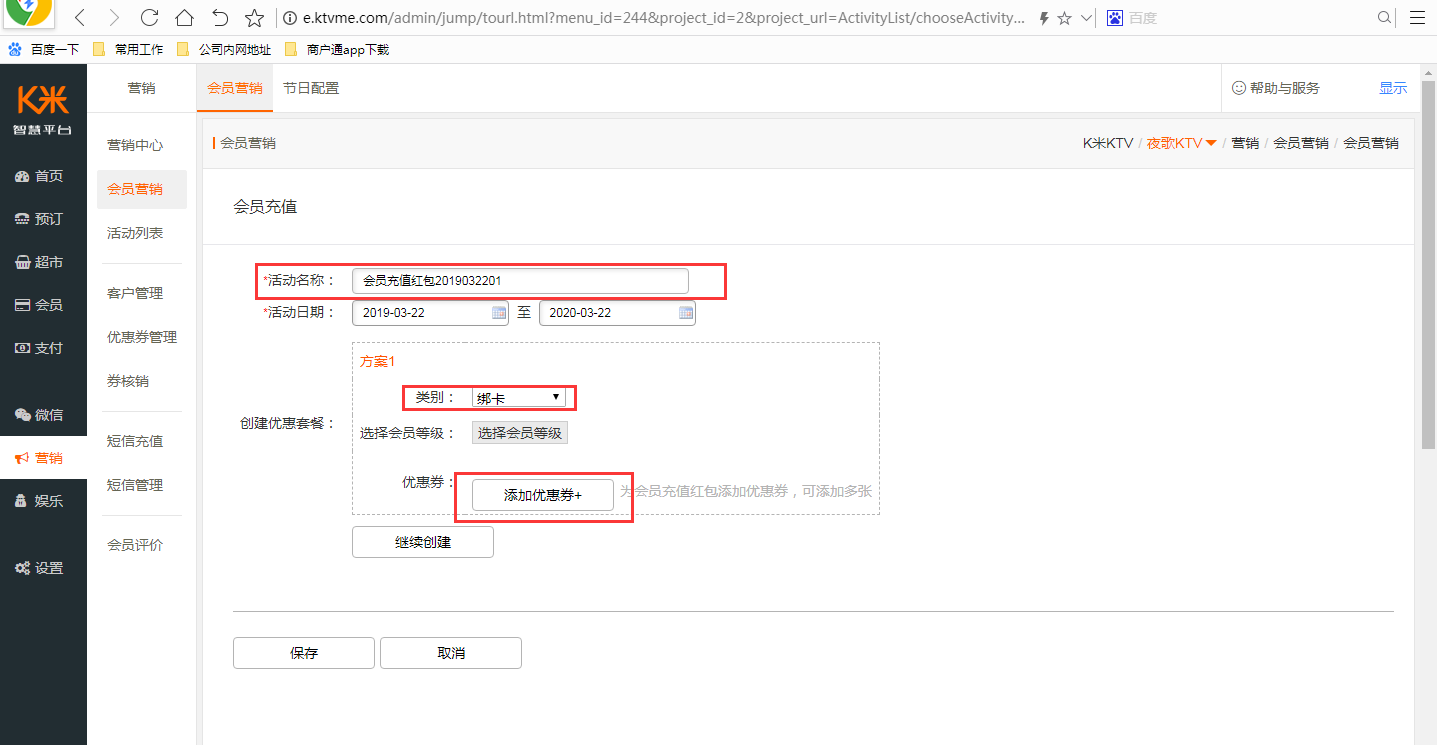Click the browser forward arrow

click(114, 18)
